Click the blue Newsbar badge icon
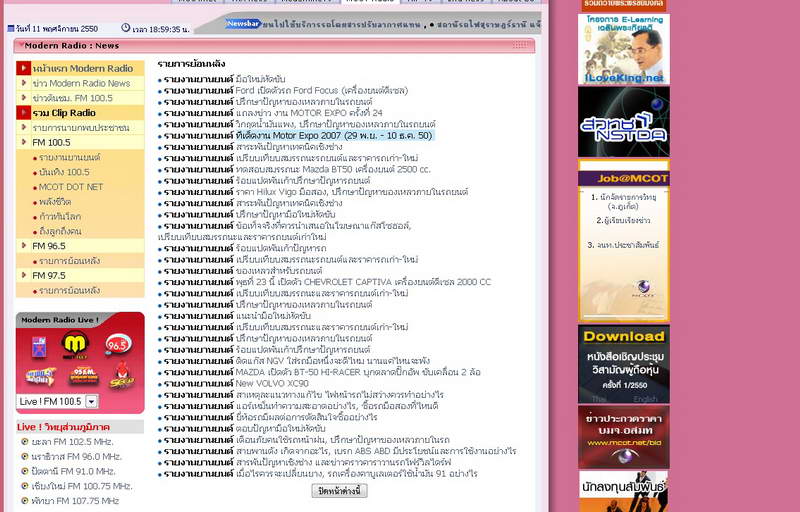Viewport: 800px width, 512px height. 243,21
